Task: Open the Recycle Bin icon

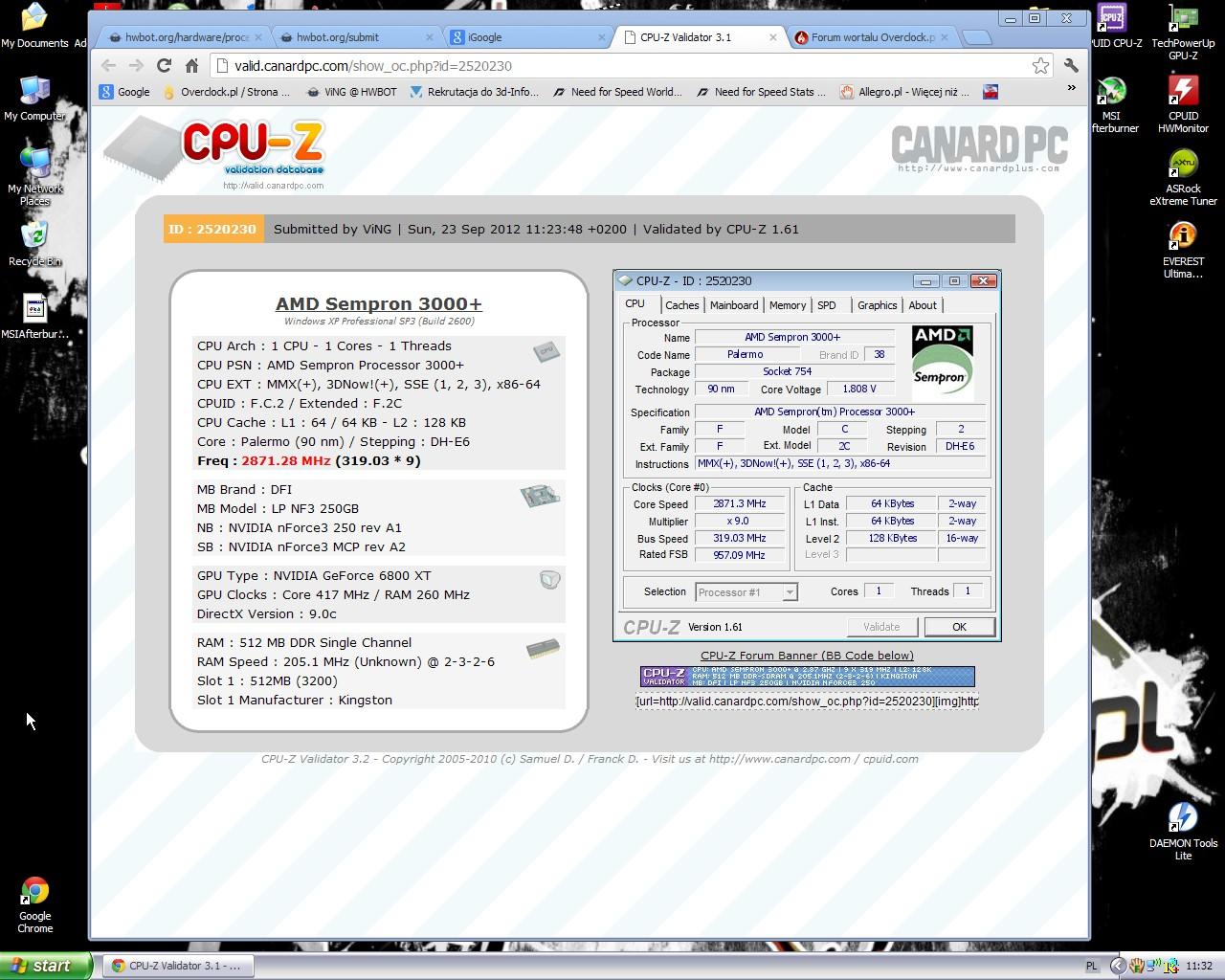Action: 34,243
